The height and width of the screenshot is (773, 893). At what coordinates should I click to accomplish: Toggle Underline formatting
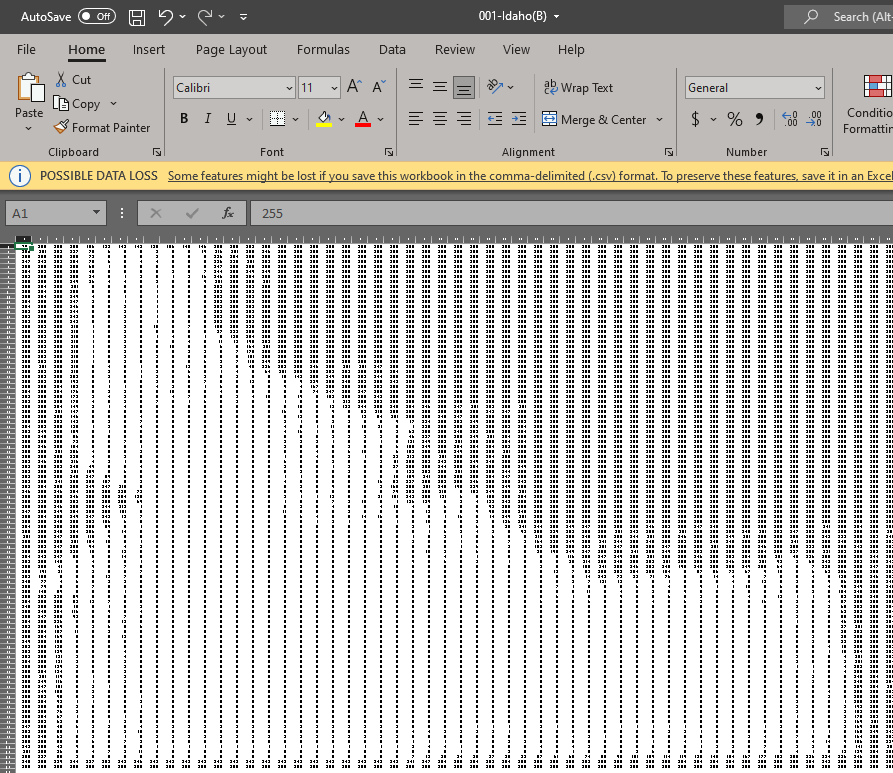click(x=231, y=118)
